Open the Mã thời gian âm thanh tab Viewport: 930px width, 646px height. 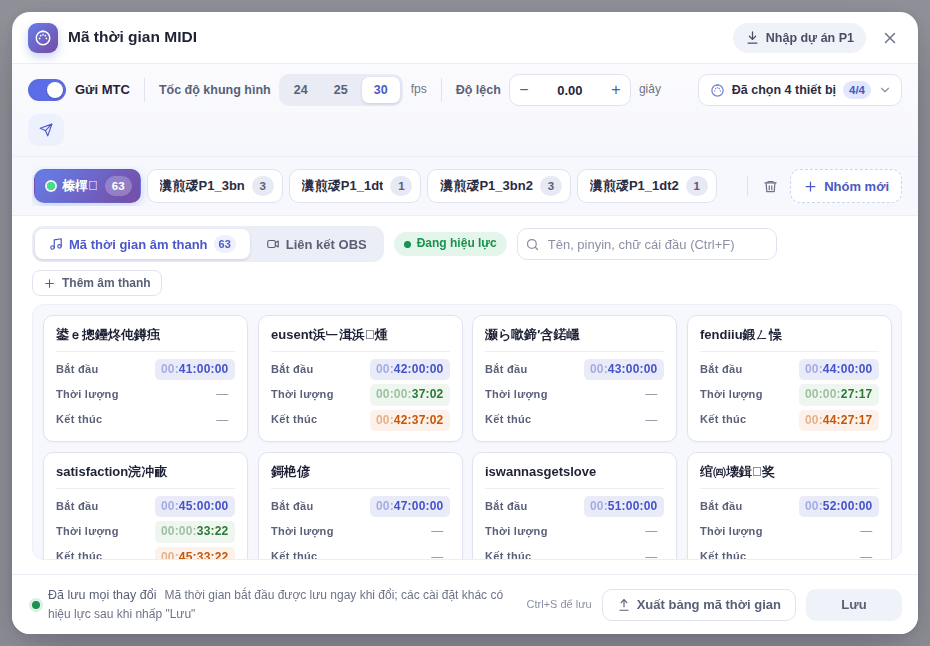(142, 244)
